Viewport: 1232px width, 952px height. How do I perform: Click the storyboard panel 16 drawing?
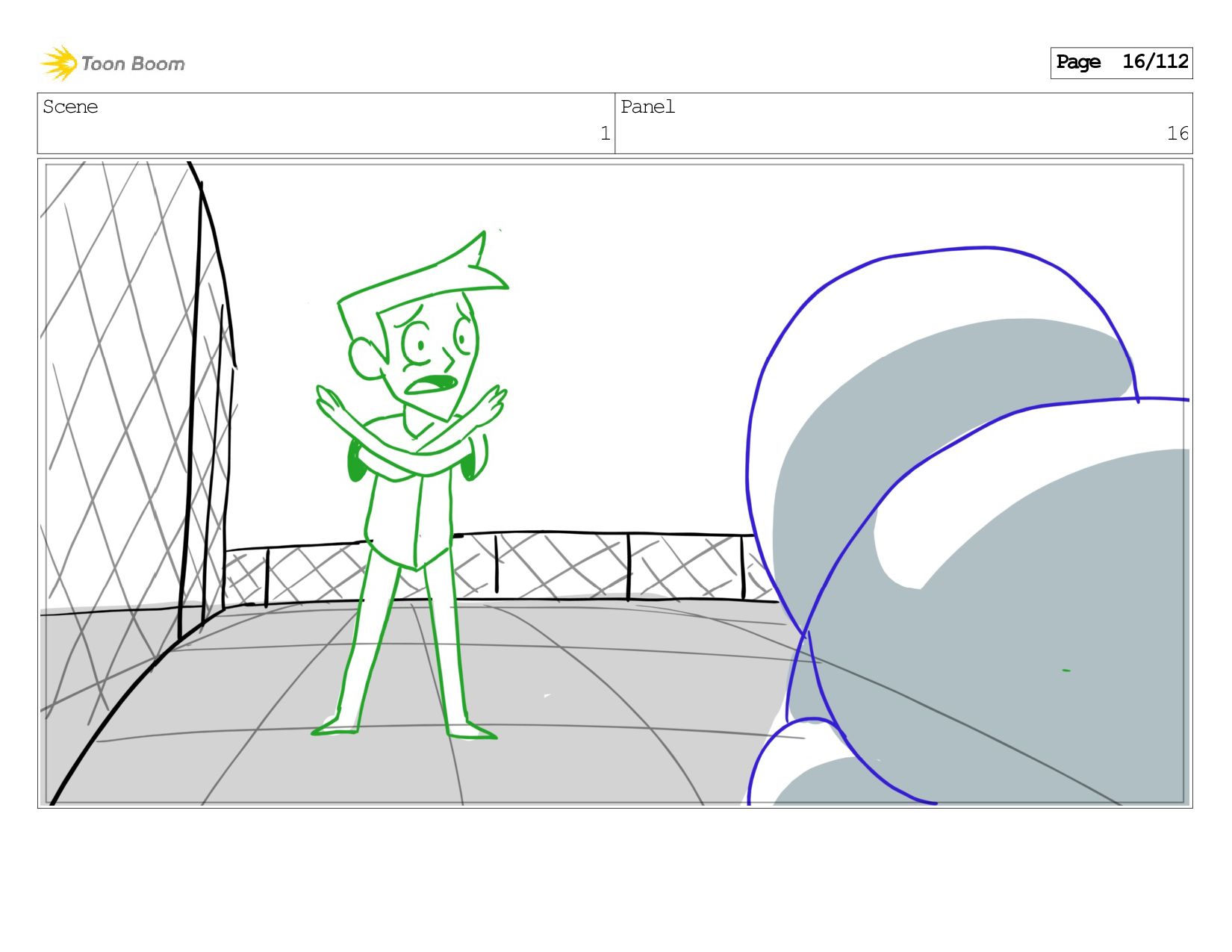615,483
